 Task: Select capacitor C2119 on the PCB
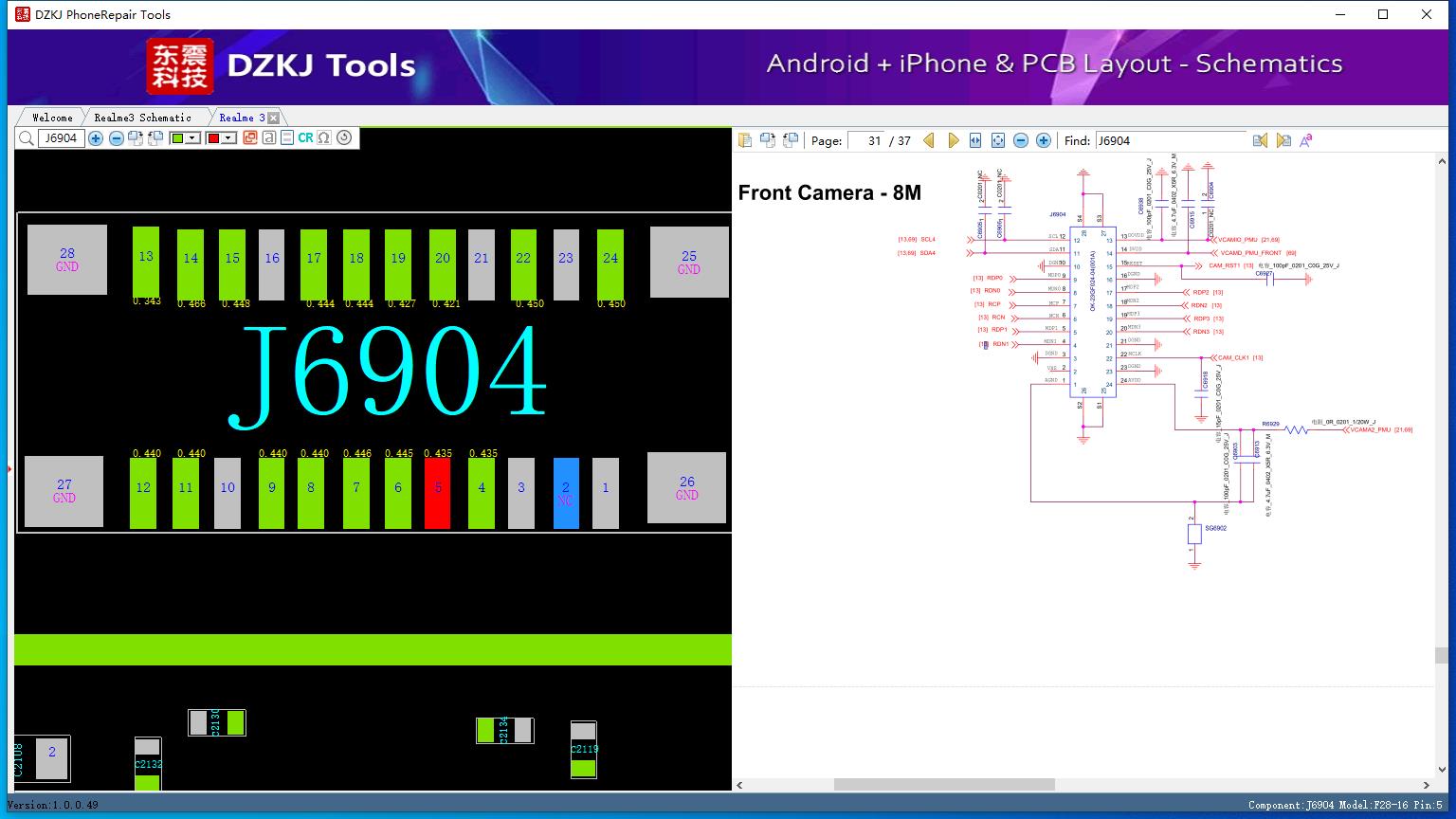(584, 750)
